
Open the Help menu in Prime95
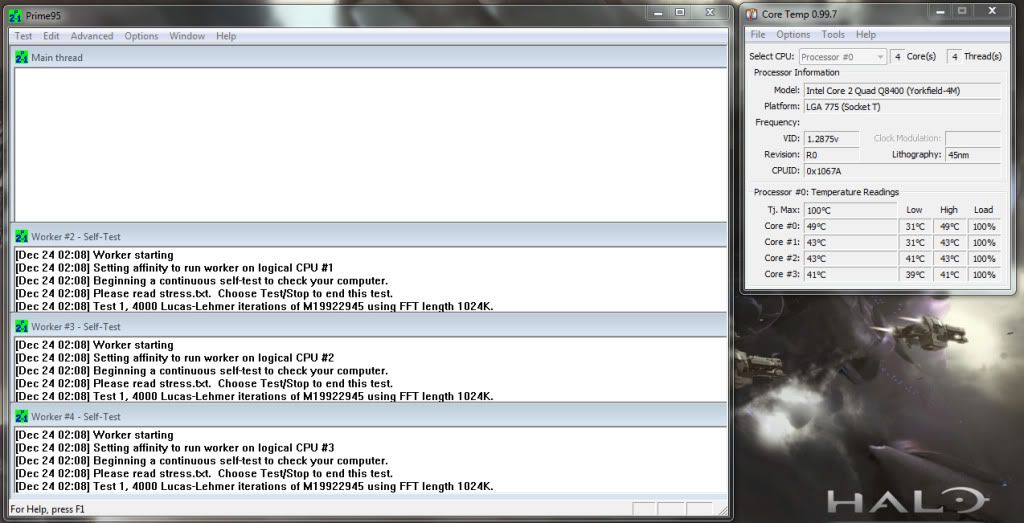(x=226, y=36)
